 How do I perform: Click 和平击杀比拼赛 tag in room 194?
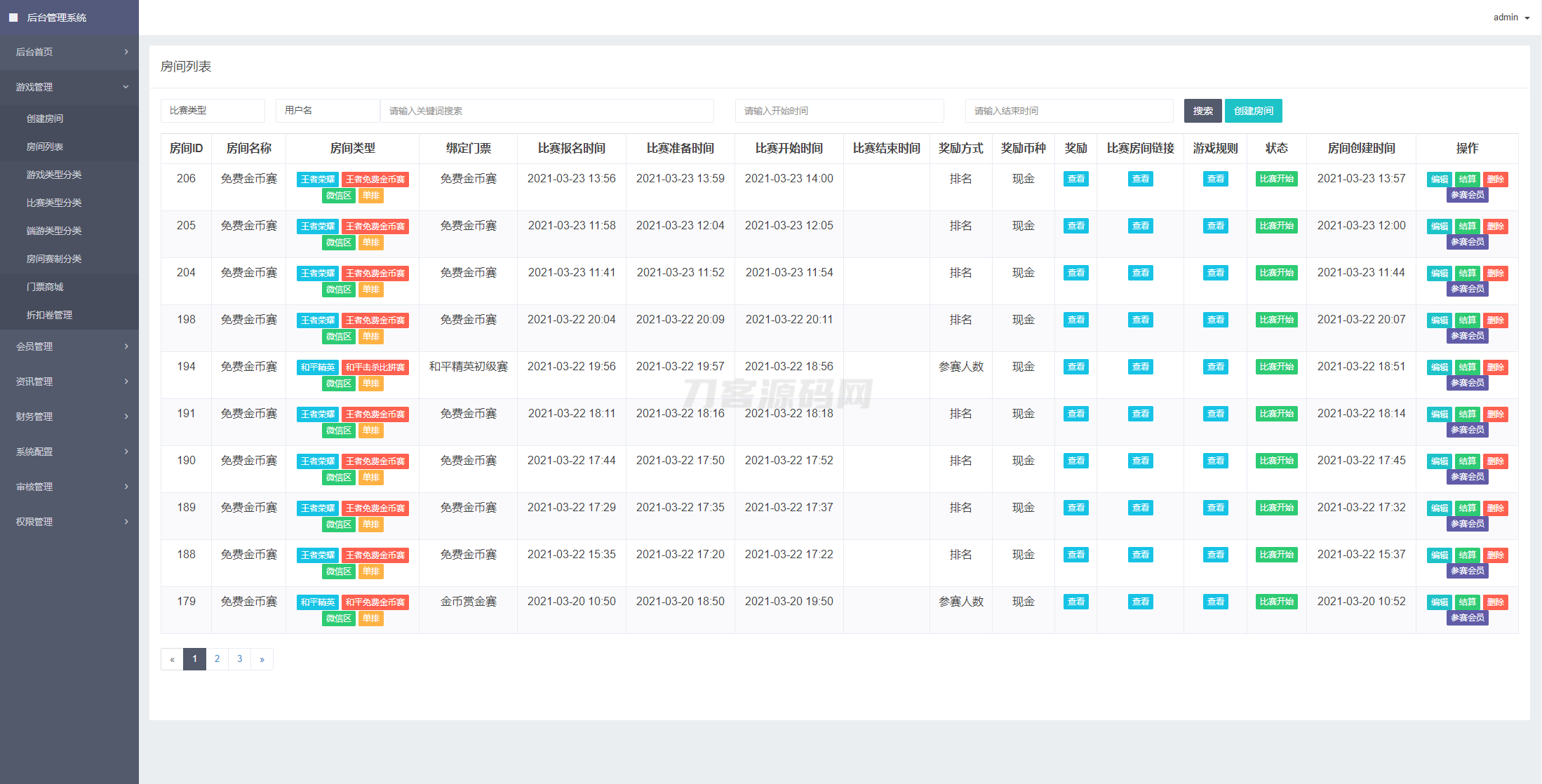click(x=375, y=367)
